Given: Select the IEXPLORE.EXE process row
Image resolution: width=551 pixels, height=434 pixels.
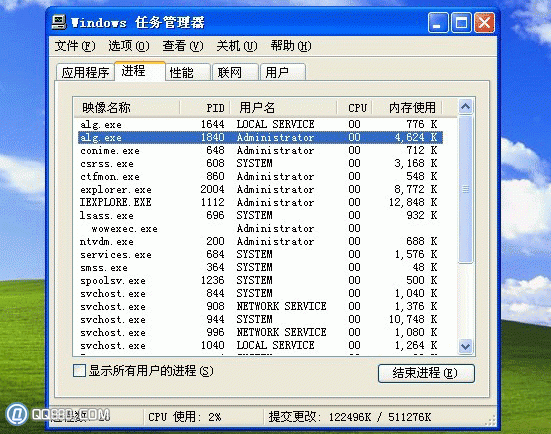Looking at the screenshot, I should click(x=260, y=202).
